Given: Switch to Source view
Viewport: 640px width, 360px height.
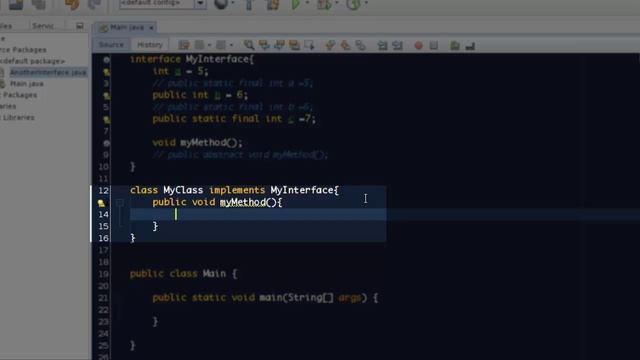Looking at the screenshot, I should pyautogui.click(x=111, y=45).
